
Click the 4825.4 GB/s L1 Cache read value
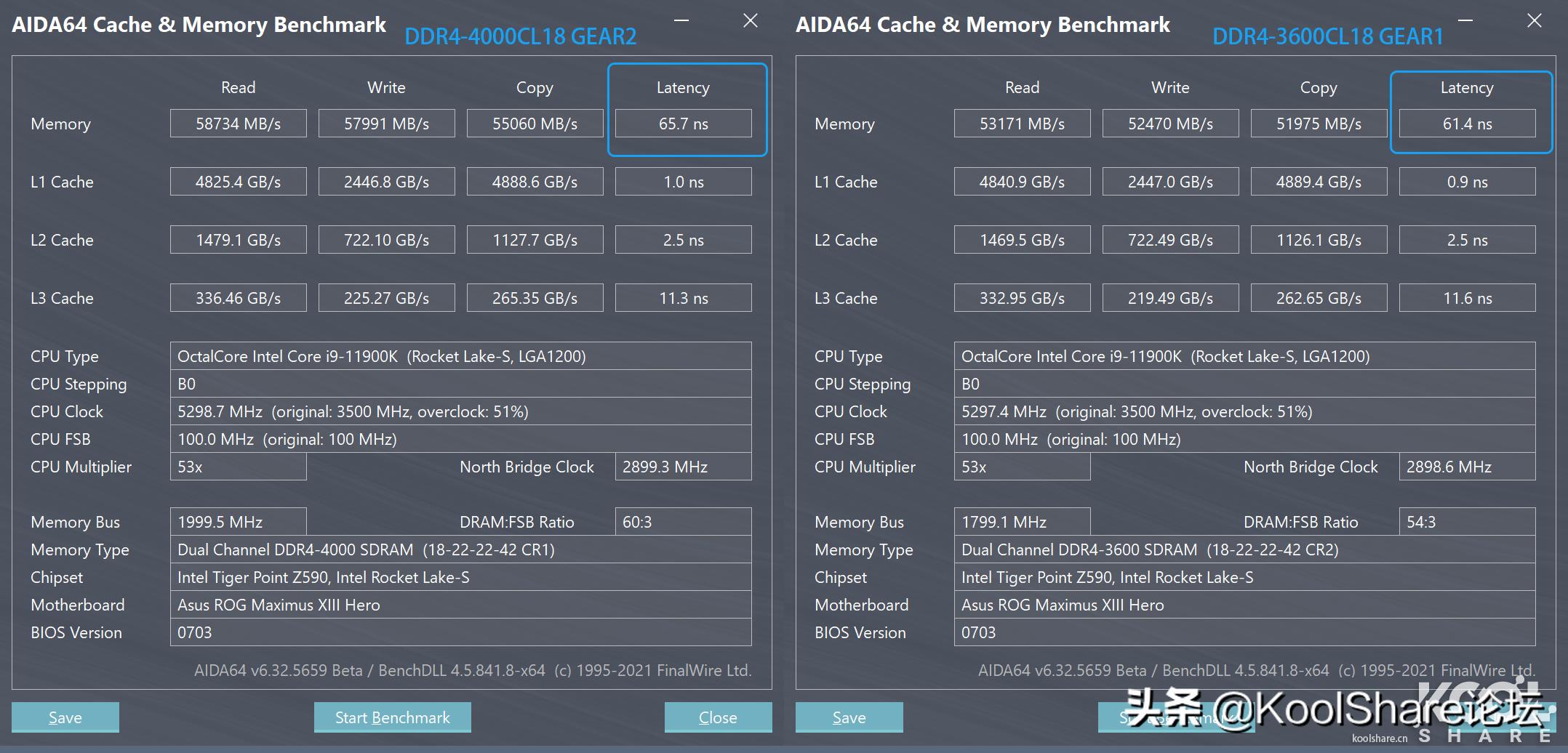click(238, 182)
